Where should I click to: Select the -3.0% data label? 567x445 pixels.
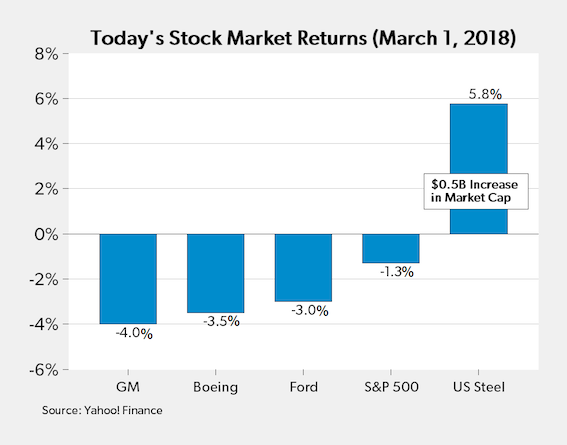coord(310,311)
